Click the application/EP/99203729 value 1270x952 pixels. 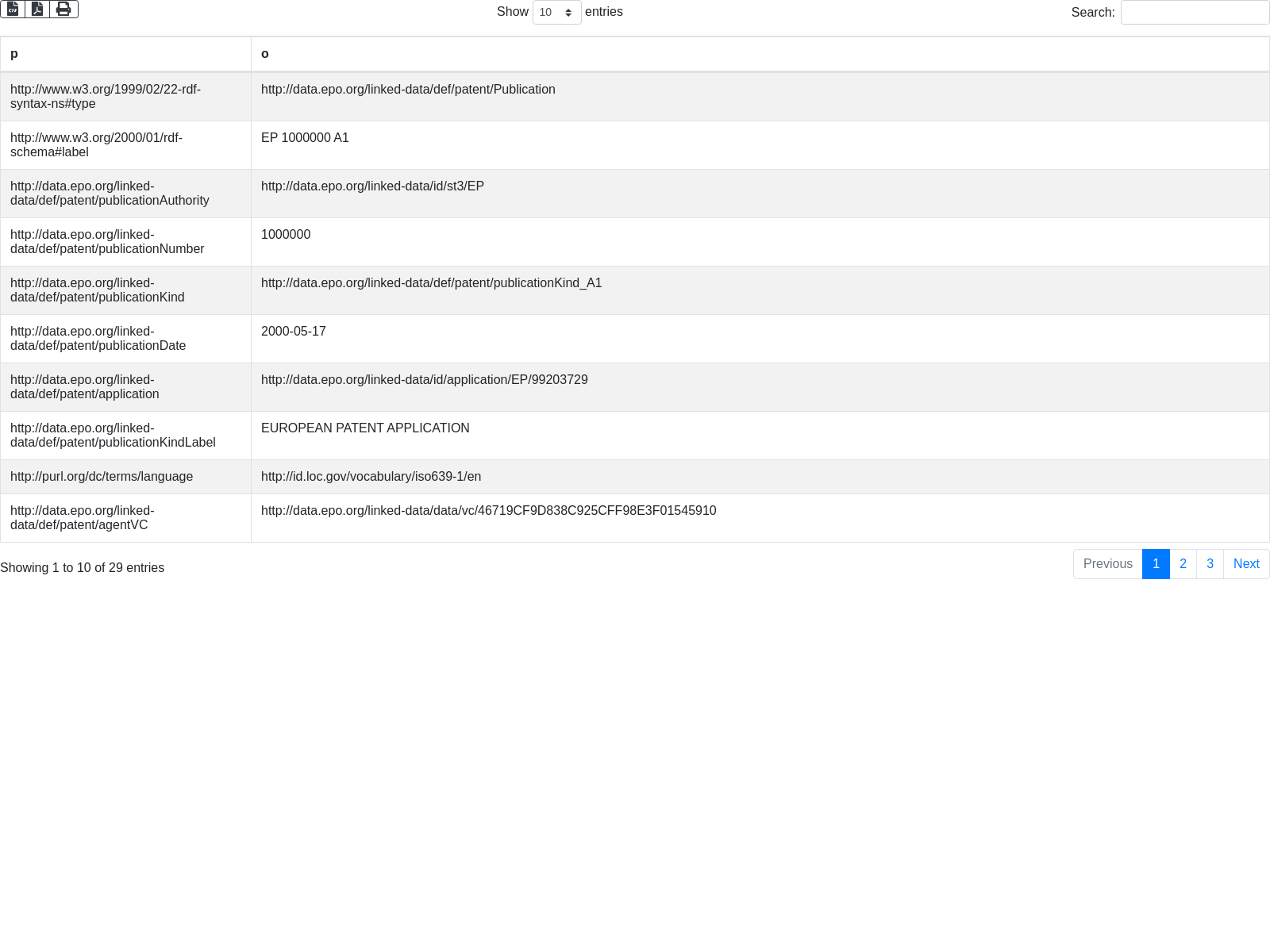click(424, 380)
